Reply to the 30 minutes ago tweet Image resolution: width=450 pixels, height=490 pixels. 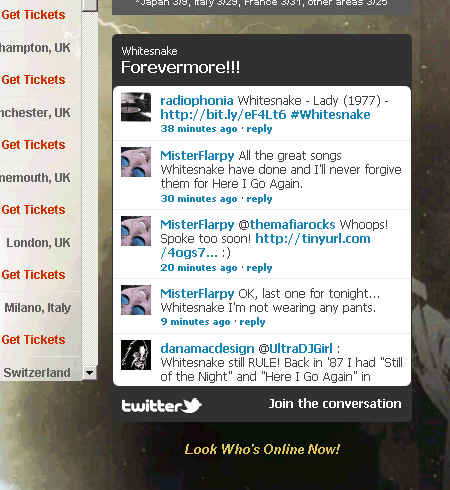[x=259, y=199]
